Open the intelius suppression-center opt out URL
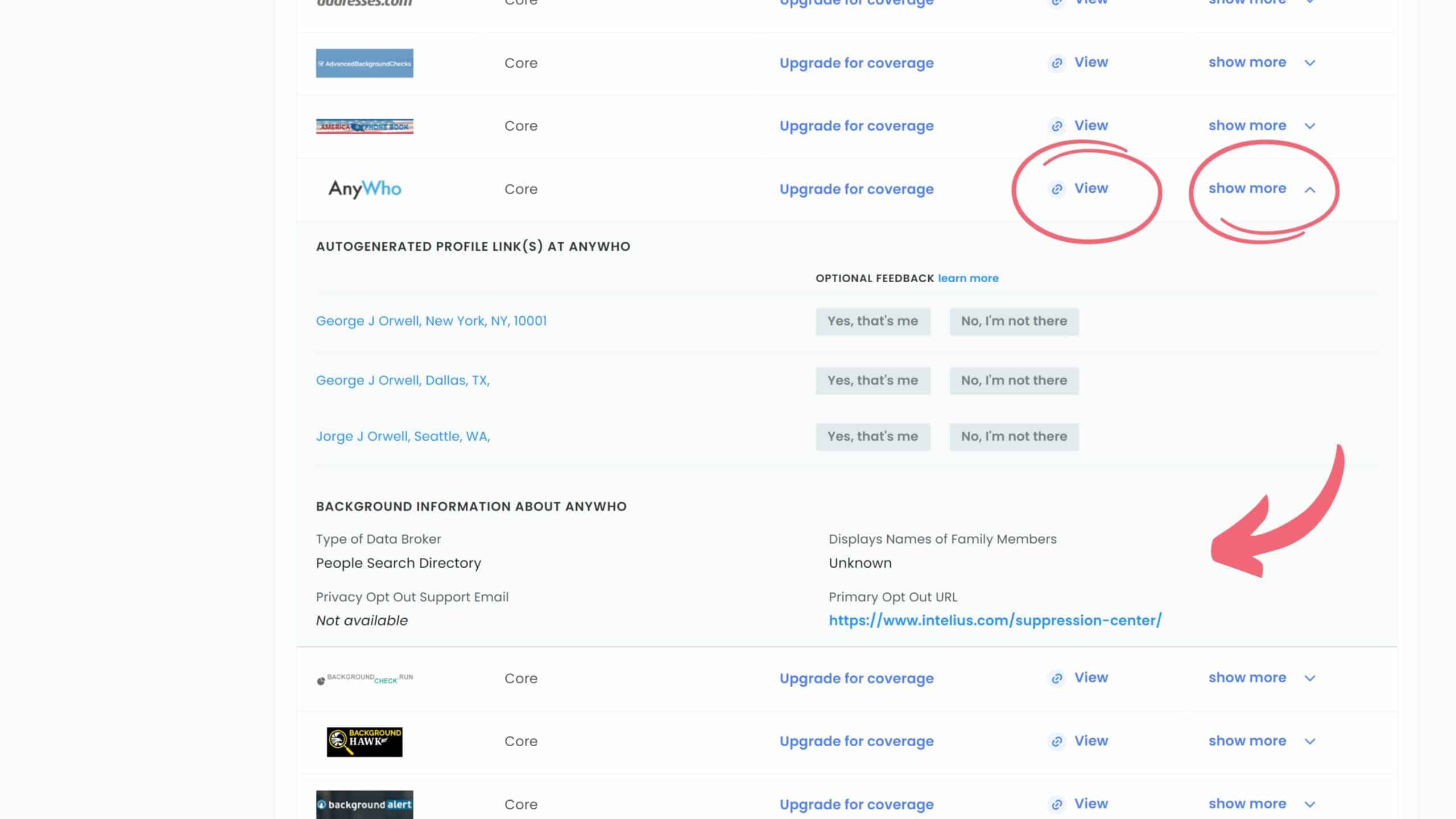Viewport: 1456px width, 819px height. (995, 621)
